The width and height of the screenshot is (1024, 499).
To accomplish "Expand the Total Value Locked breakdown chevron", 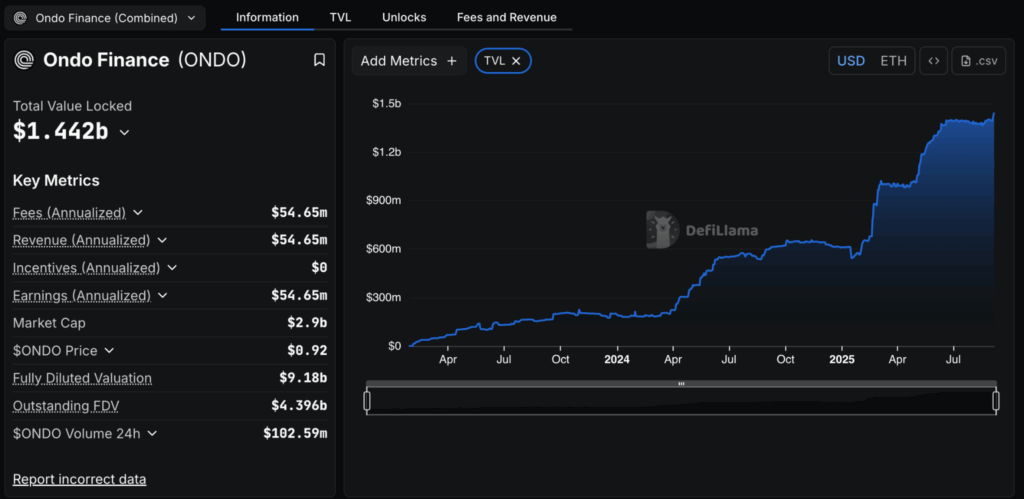I will point(125,132).
